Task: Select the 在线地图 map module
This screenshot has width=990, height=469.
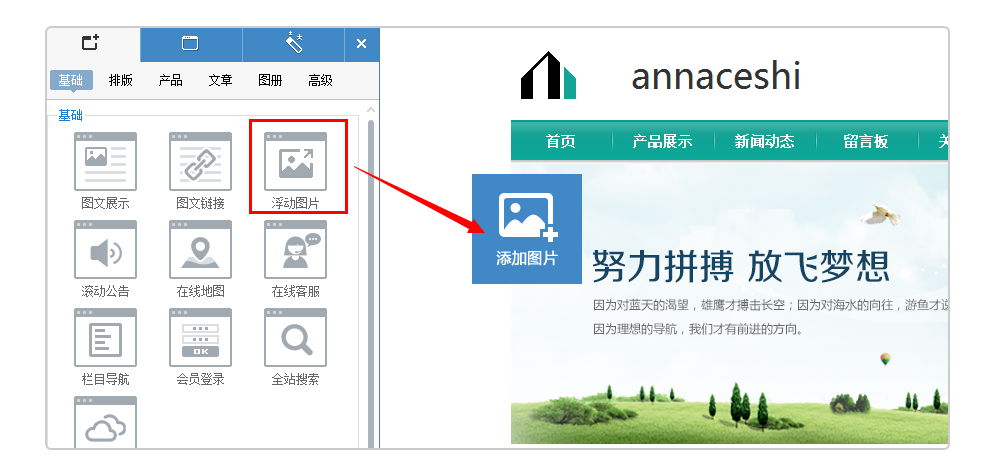Action: click(200, 250)
